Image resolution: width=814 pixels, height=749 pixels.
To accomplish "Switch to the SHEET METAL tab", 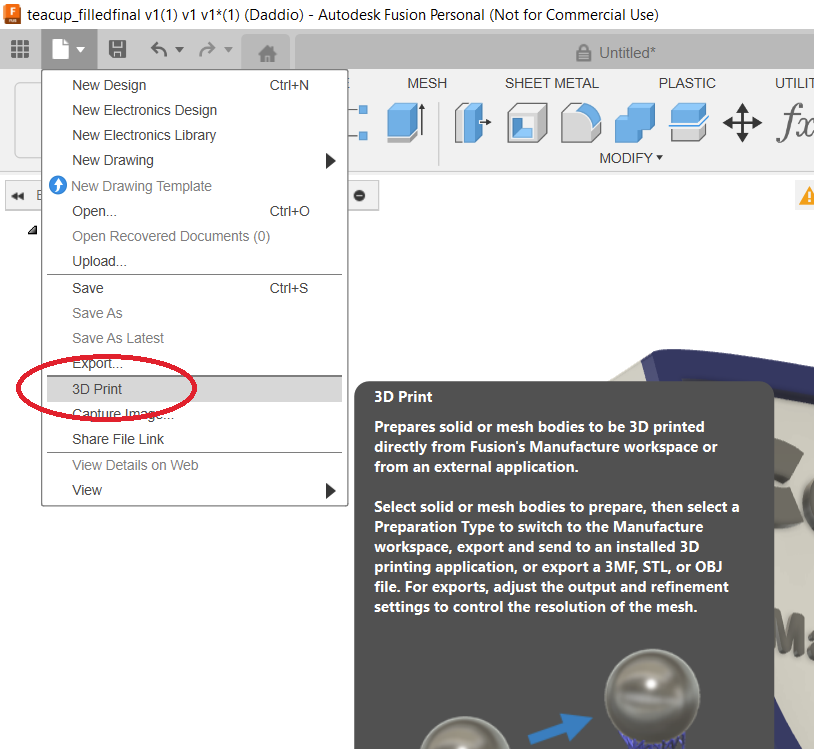I will (x=552, y=83).
